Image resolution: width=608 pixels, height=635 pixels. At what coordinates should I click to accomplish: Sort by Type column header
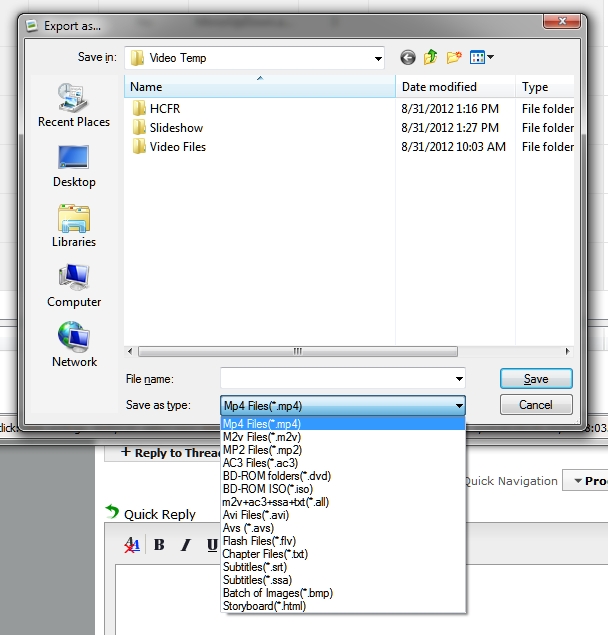(545, 87)
